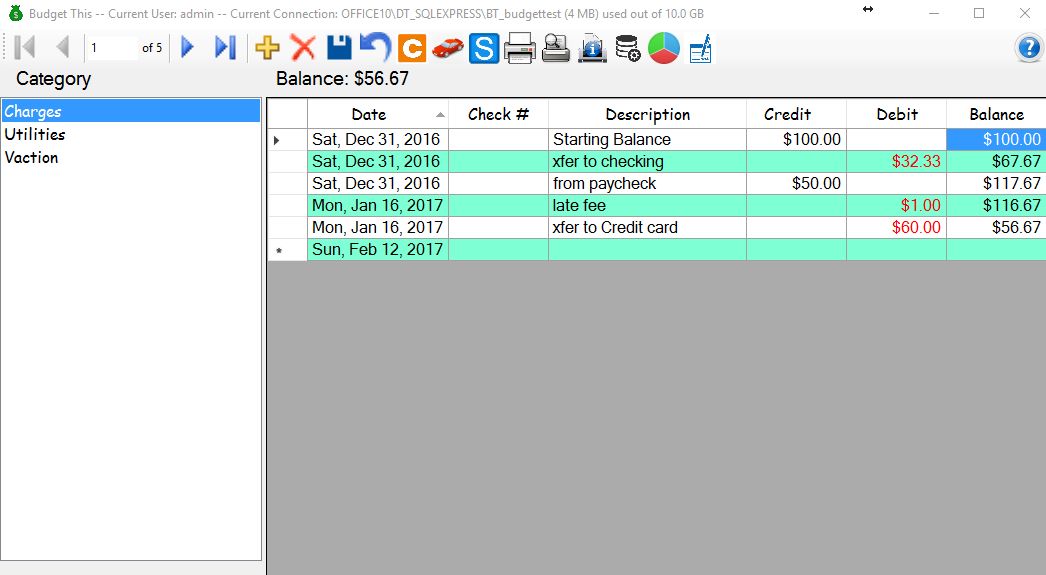Save data with blue floppy disk icon

coord(340,48)
